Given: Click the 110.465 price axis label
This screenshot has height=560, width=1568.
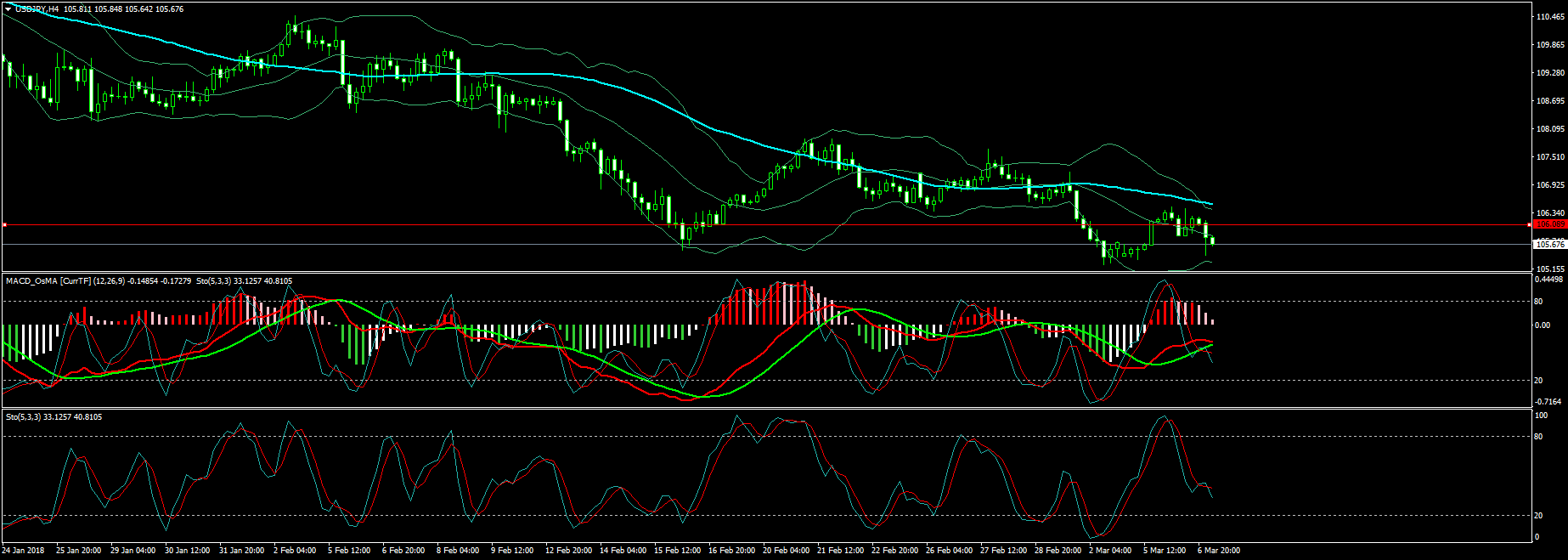Looking at the screenshot, I should click(1549, 17).
